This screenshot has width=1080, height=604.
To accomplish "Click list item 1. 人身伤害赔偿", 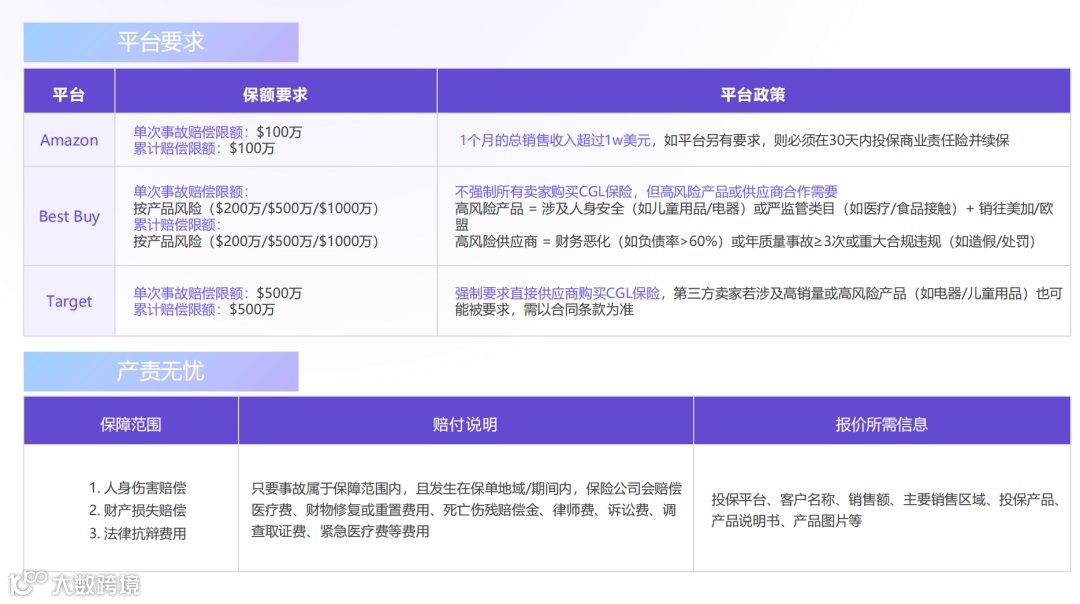I will tap(138, 488).
